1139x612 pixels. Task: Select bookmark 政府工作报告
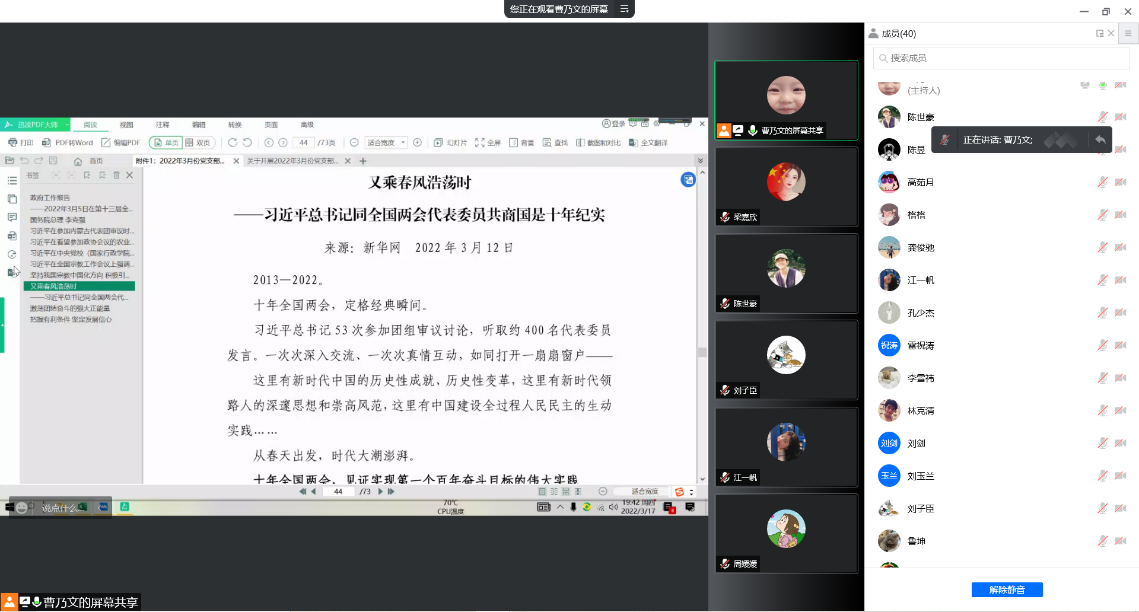click(x=50, y=198)
